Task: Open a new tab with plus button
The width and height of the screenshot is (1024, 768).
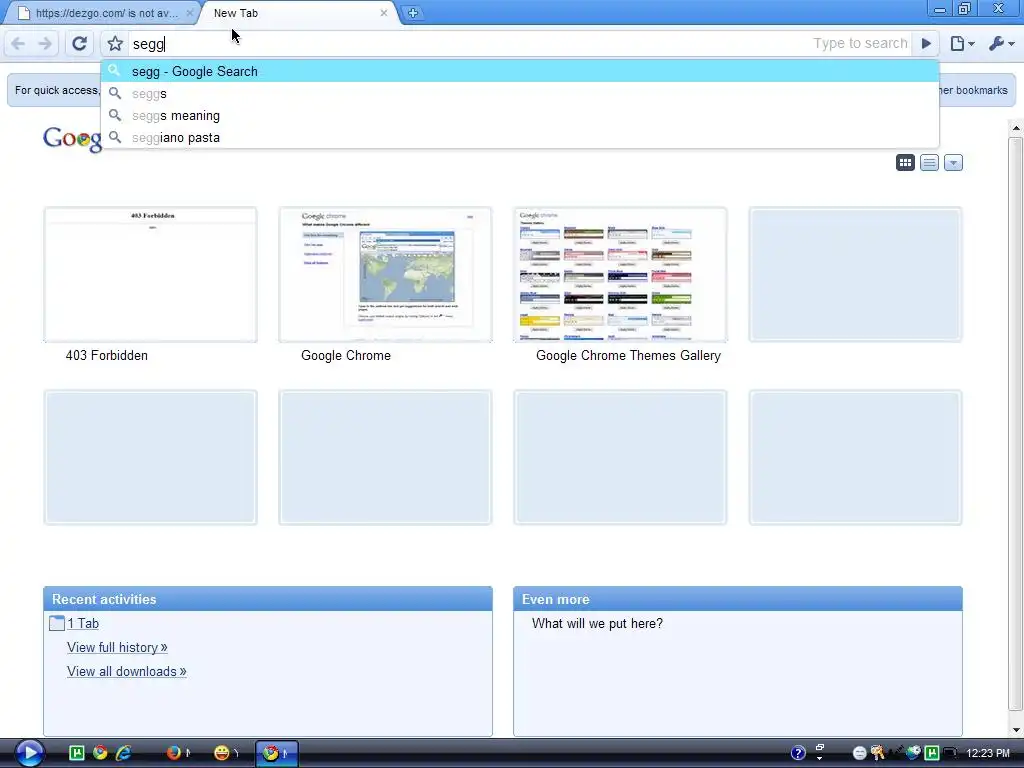Action: point(413,12)
